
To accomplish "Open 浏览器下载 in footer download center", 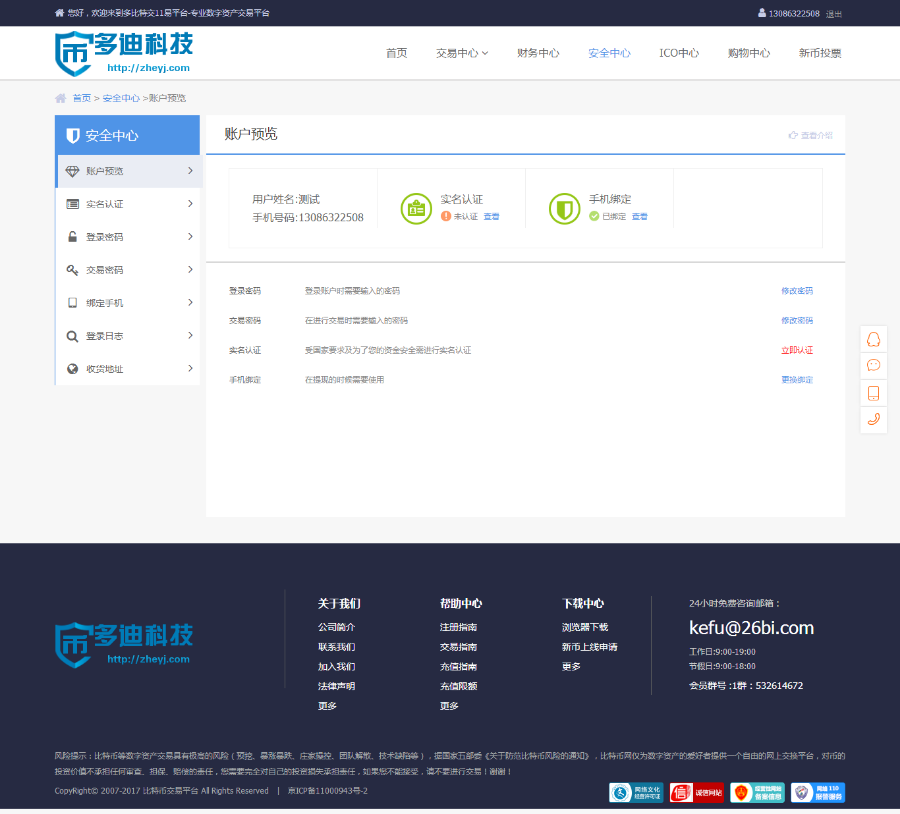I will (585, 627).
